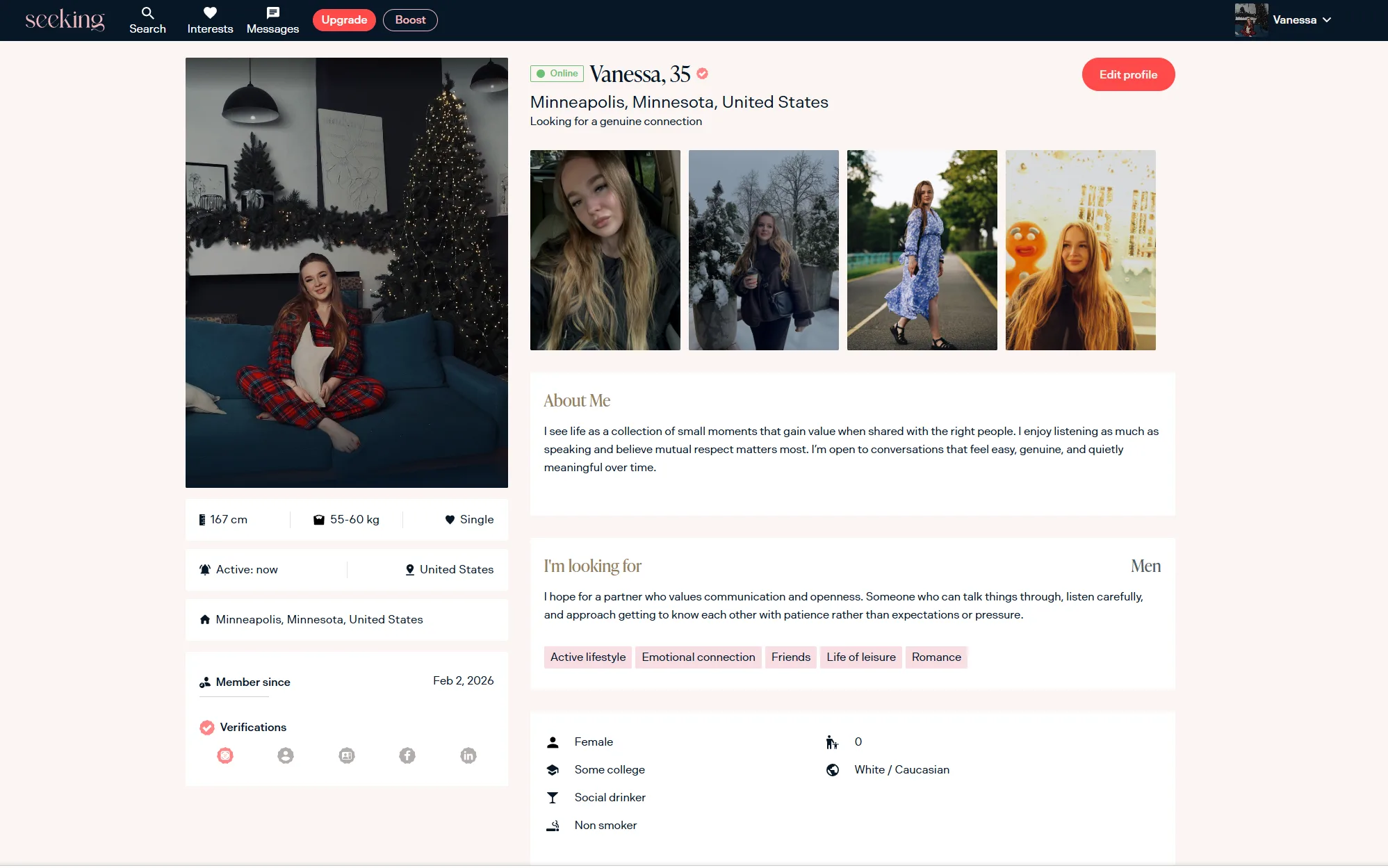Open the car selfie photo thumbnail
The width and height of the screenshot is (1388, 868).
point(605,250)
